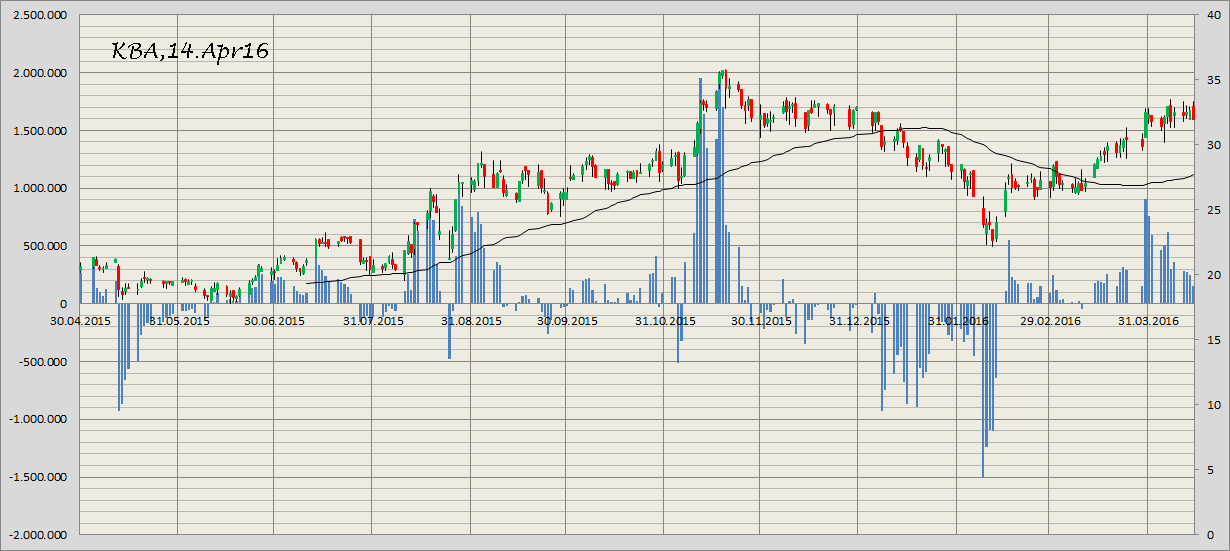Select the 35 right axis label
The width and height of the screenshot is (1230, 551).
pyautogui.click(x=1210, y=80)
